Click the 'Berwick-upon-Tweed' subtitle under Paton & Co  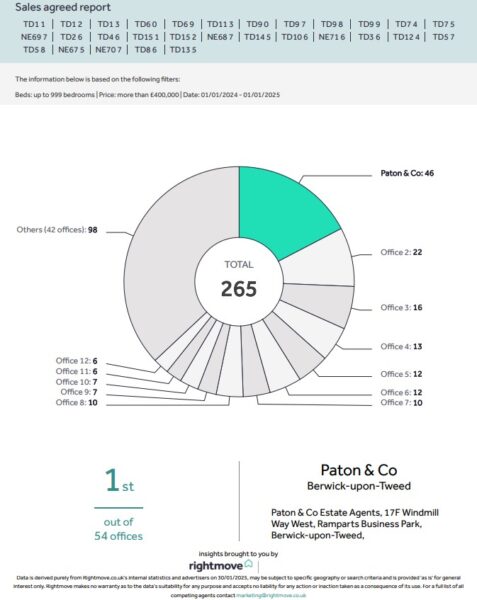359,486
